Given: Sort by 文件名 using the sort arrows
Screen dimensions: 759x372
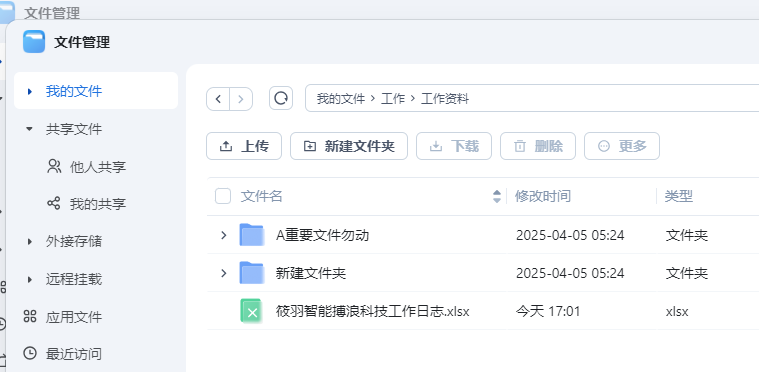Looking at the screenshot, I should pos(497,196).
